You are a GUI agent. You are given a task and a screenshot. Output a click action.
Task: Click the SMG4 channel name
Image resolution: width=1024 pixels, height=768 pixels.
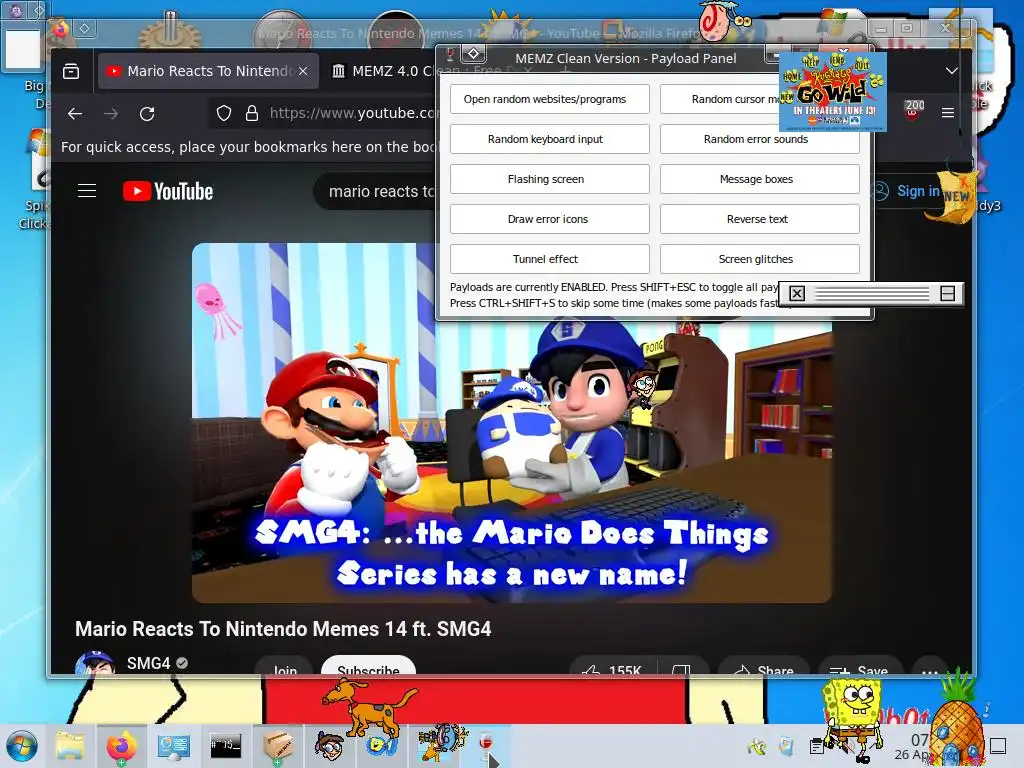pyautogui.click(x=148, y=664)
